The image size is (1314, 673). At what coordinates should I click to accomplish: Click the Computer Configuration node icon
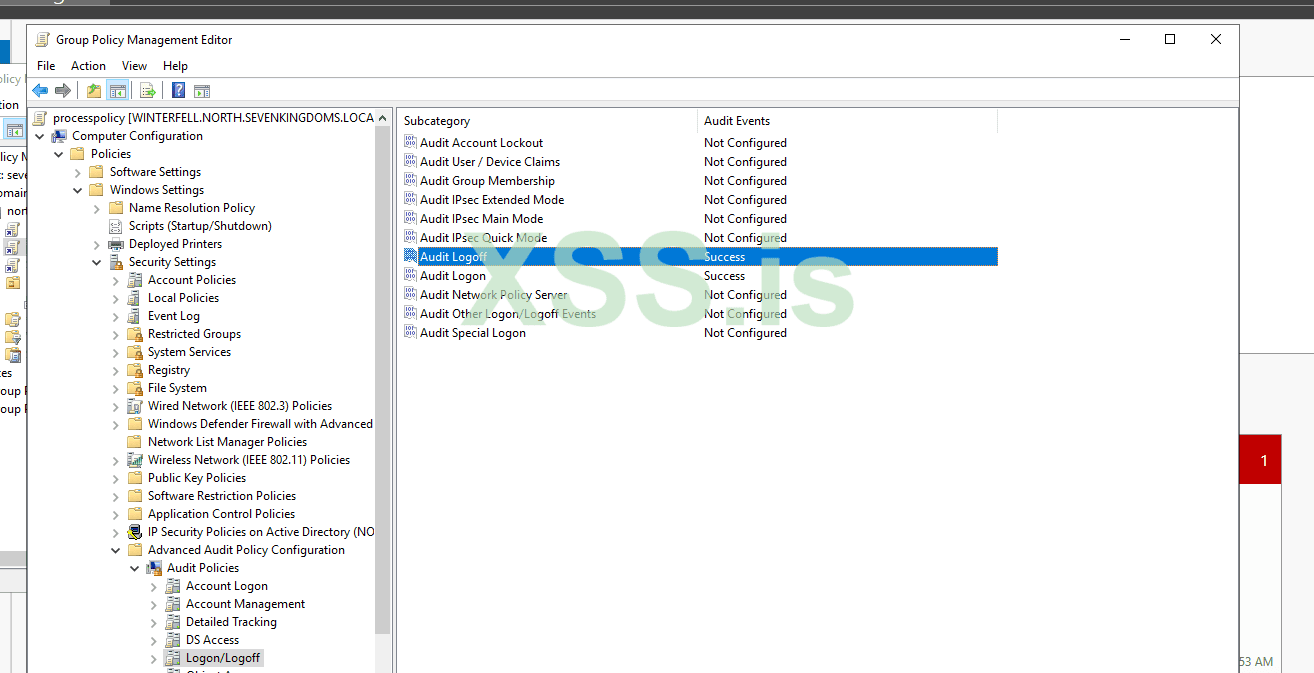click(59, 136)
